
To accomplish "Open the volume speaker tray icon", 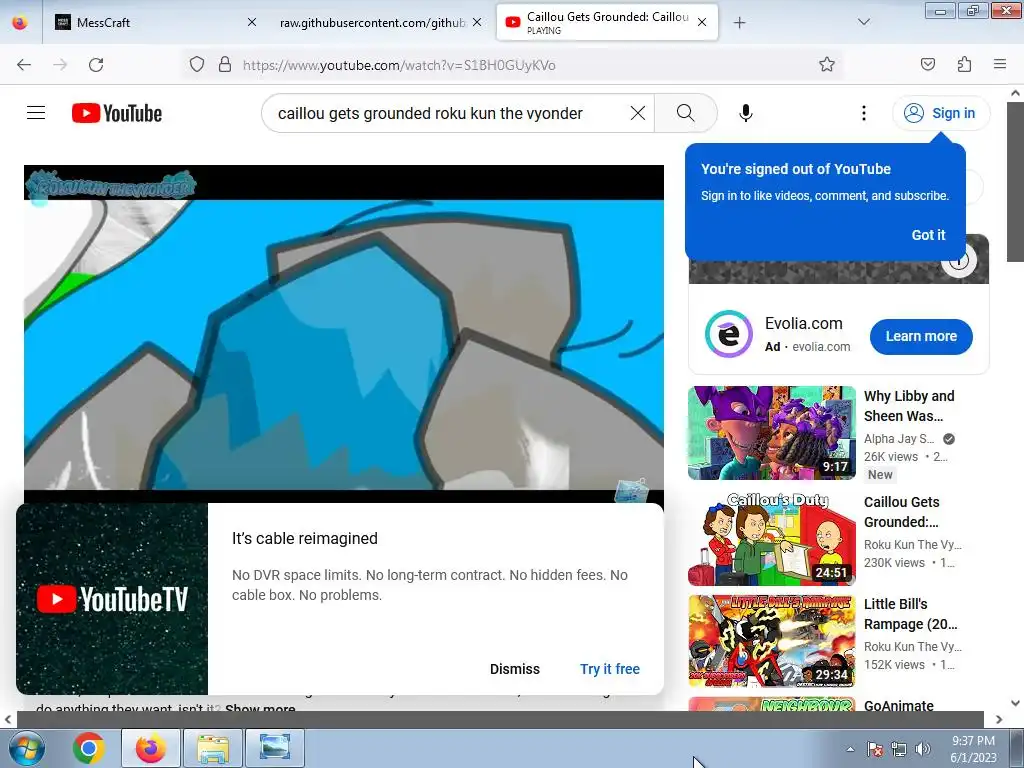I will [923, 749].
